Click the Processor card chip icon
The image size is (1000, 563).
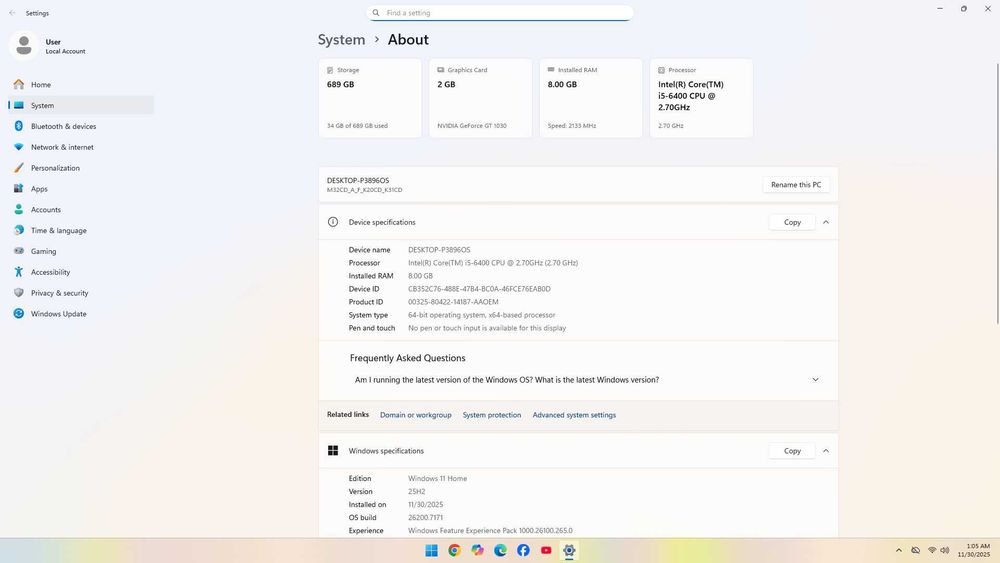pyautogui.click(x=661, y=70)
